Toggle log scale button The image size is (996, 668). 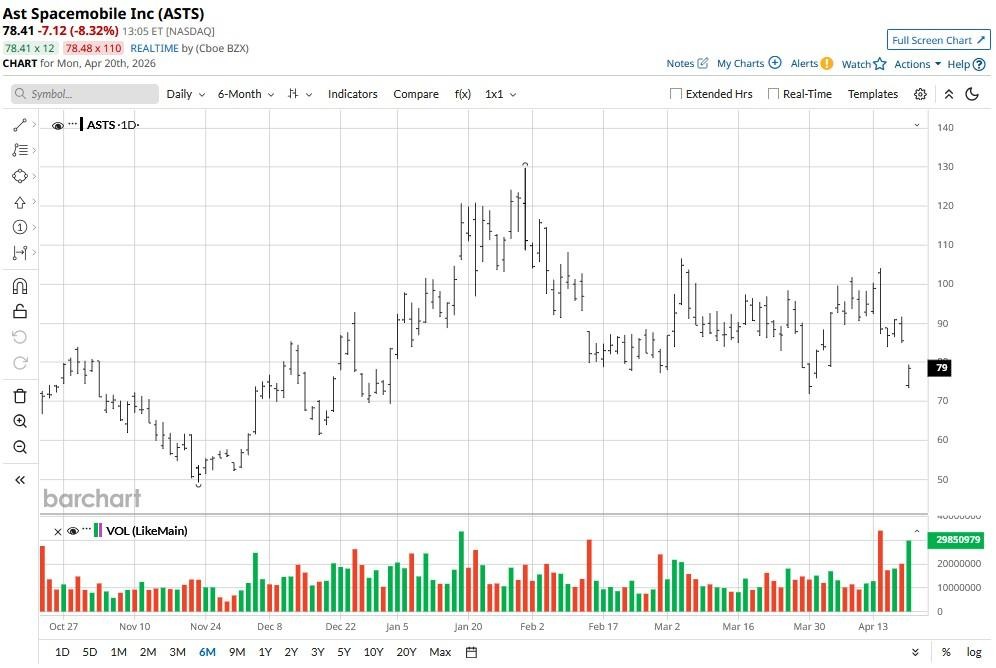tap(974, 652)
